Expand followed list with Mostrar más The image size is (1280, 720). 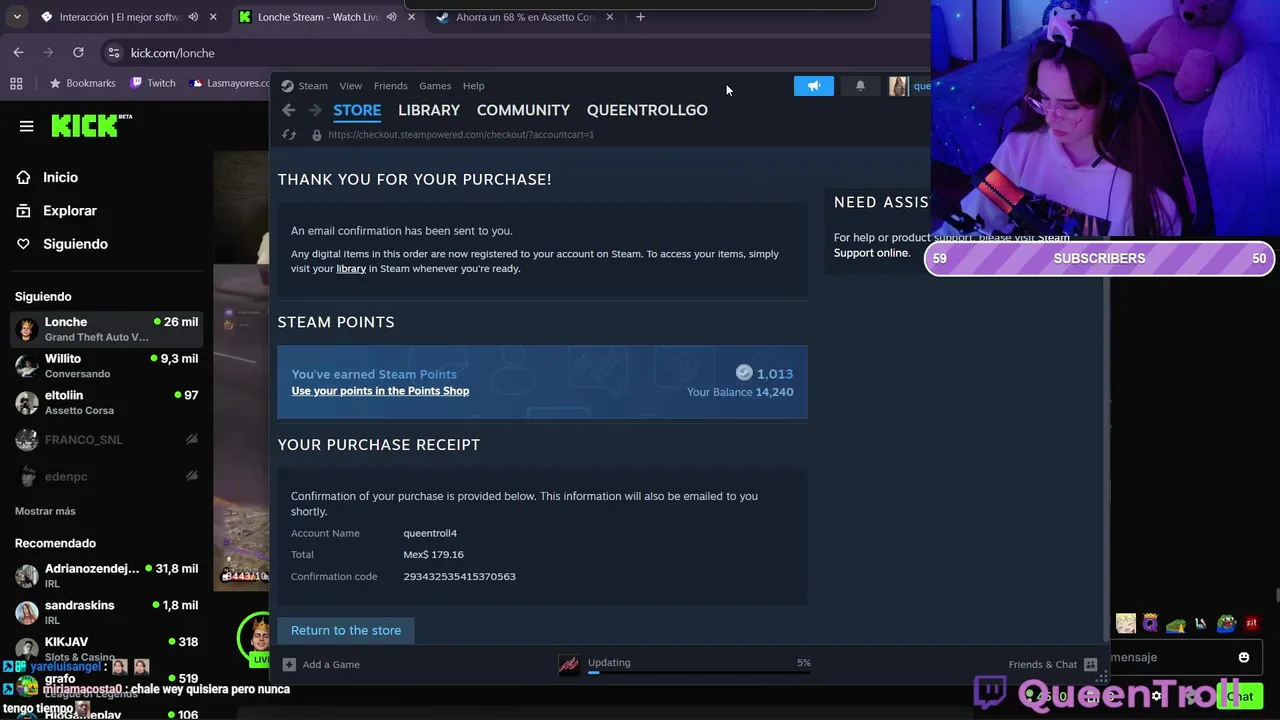(45, 511)
